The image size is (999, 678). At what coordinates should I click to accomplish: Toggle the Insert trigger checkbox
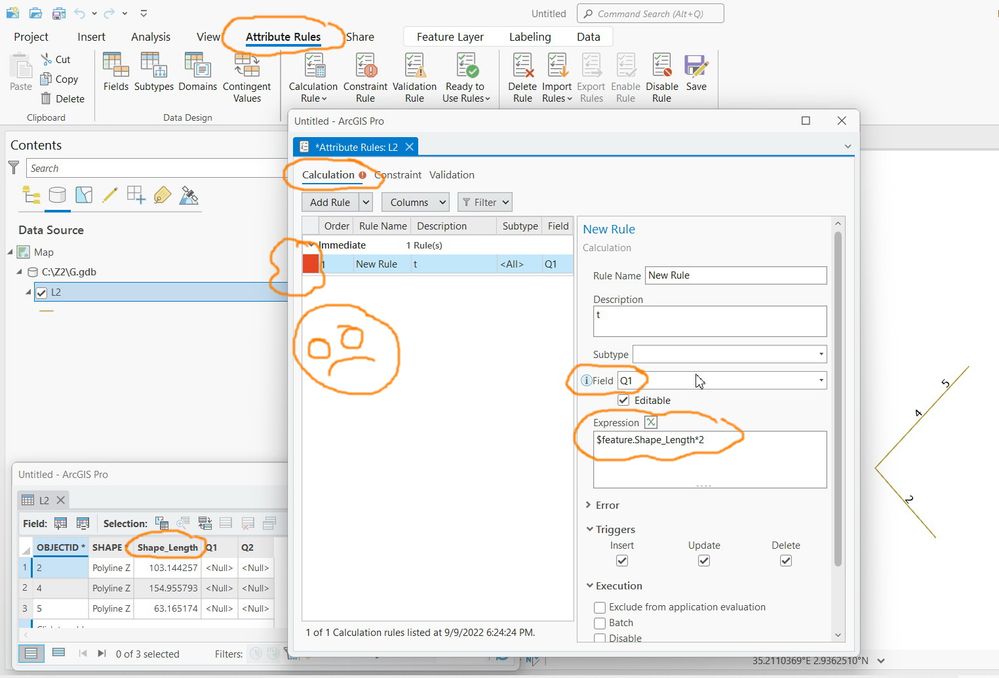tap(622, 561)
